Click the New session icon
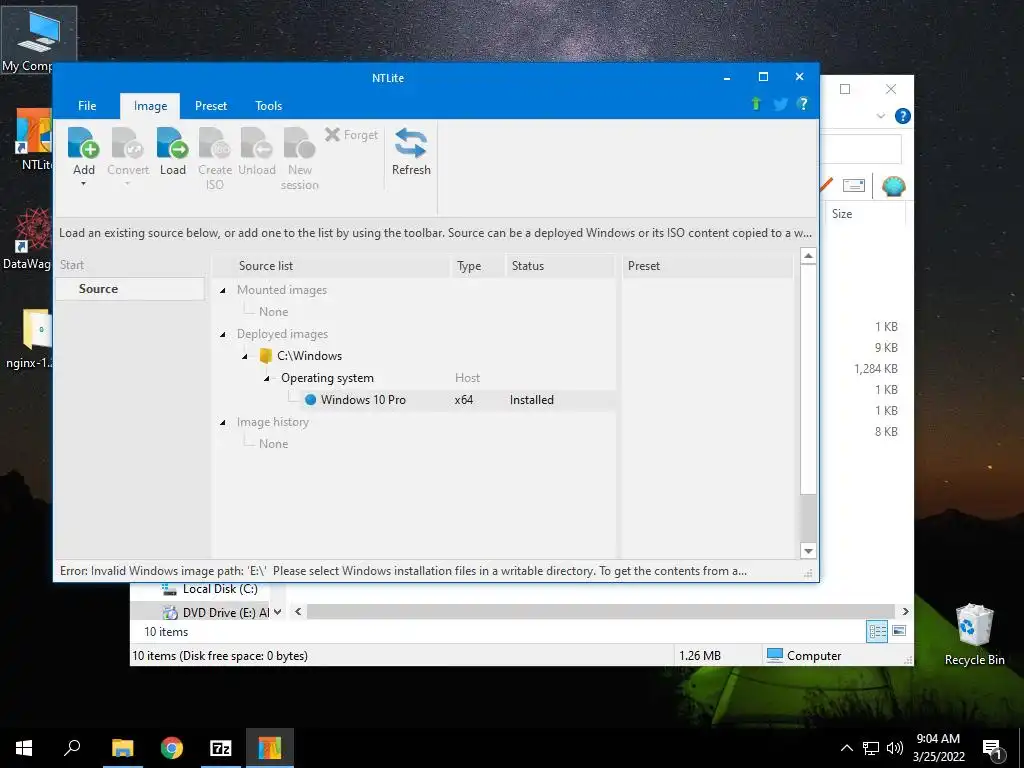Image resolution: width=1024 pixels, height=768 pixels. [300, 143]
